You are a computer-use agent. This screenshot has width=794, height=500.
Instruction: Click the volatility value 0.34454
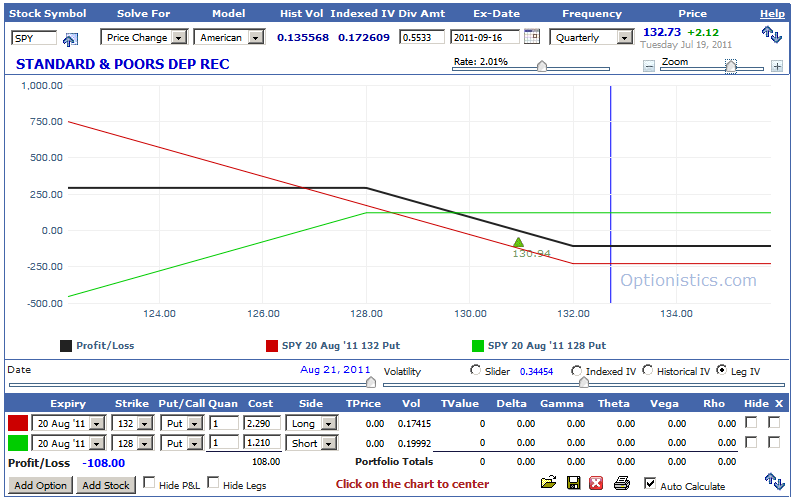[x=536, y=372]
